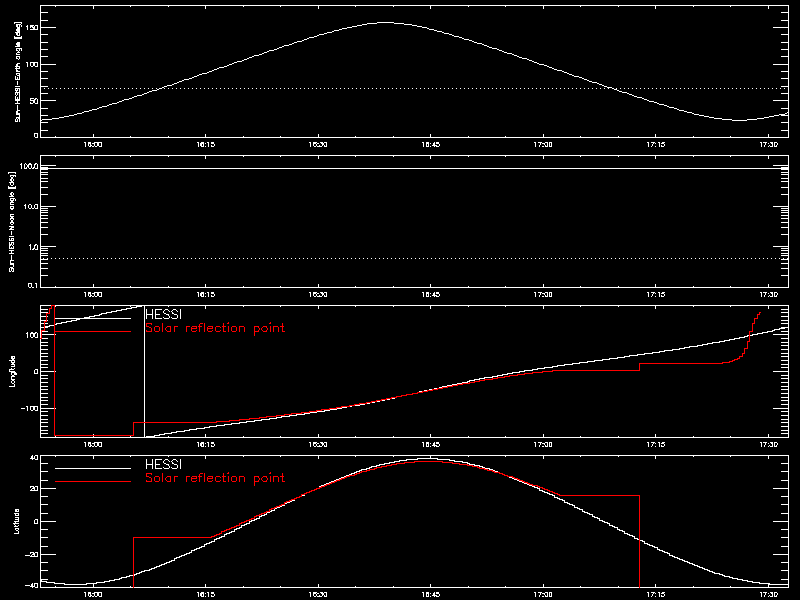This screenshot has height=600, width=800.
Task: Click the 50 tick label on Earth angle plot
Action: 34,101
